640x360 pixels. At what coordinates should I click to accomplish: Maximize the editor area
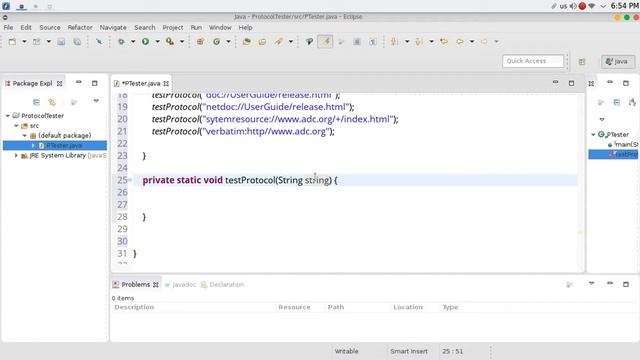point(571,83)
